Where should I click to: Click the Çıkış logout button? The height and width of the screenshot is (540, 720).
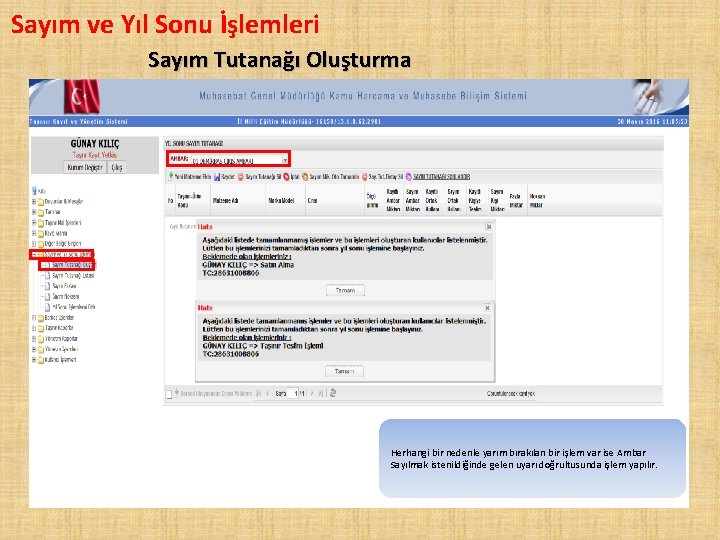(x=117, y=167)
